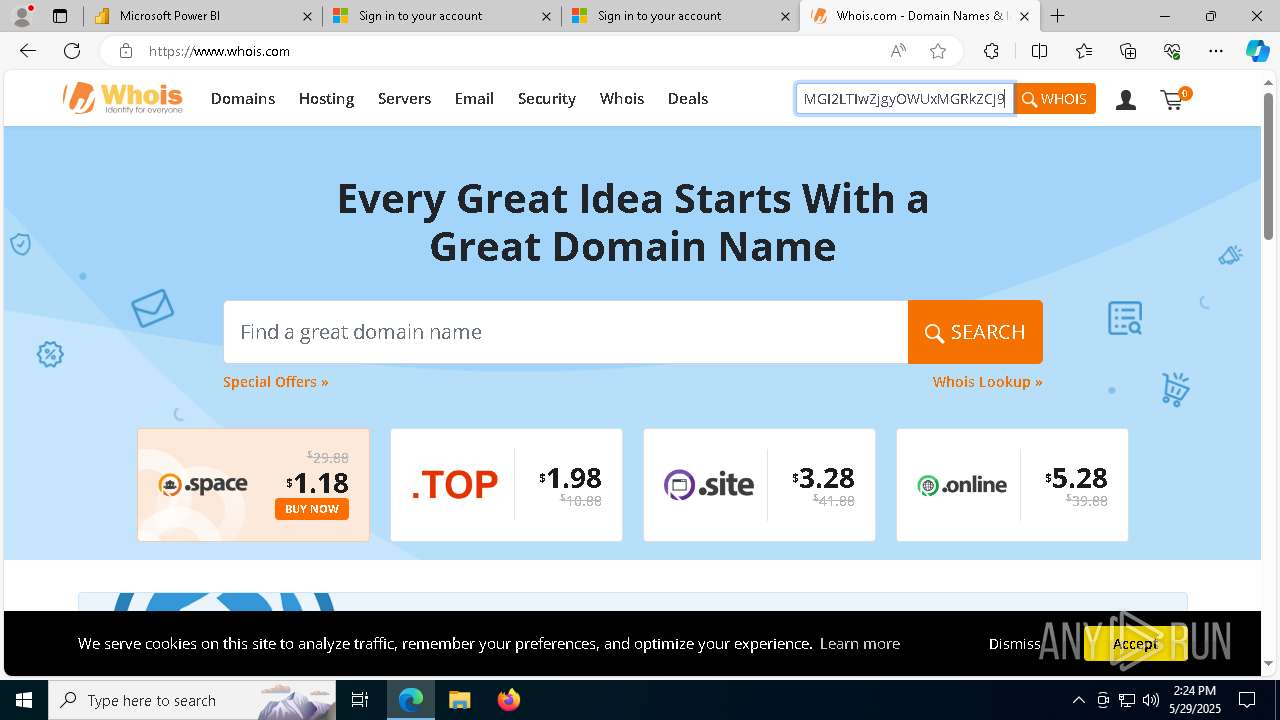Open Browser essentials icon
Viewport: 1280px width, 720px height.
coord(1172,51)
